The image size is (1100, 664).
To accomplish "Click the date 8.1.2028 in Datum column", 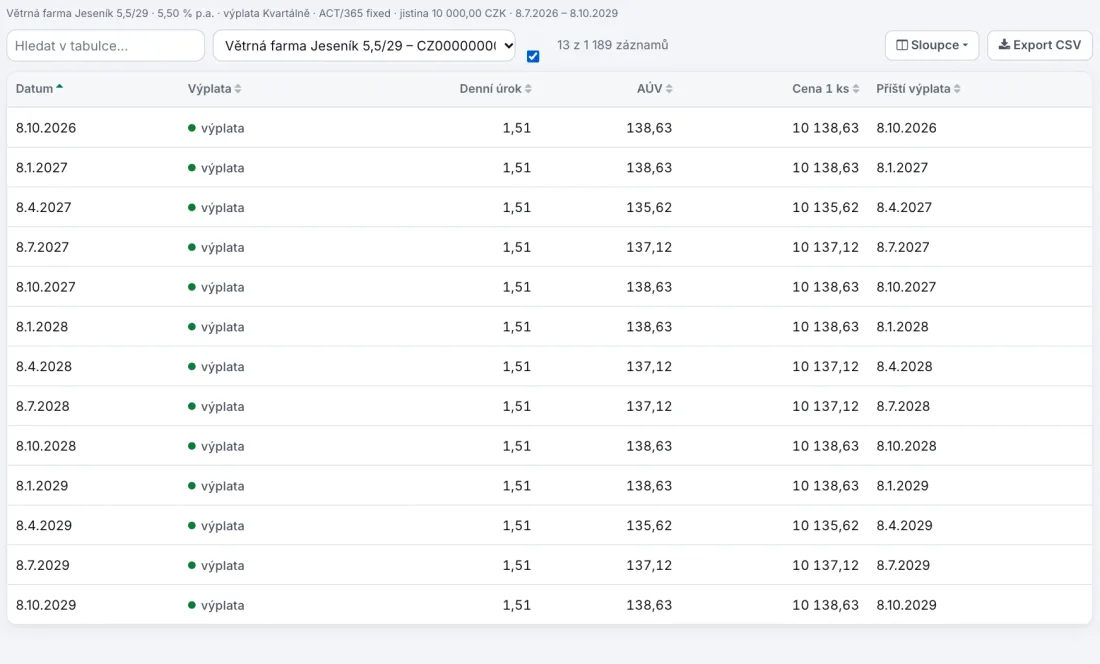I will [41, 327].
